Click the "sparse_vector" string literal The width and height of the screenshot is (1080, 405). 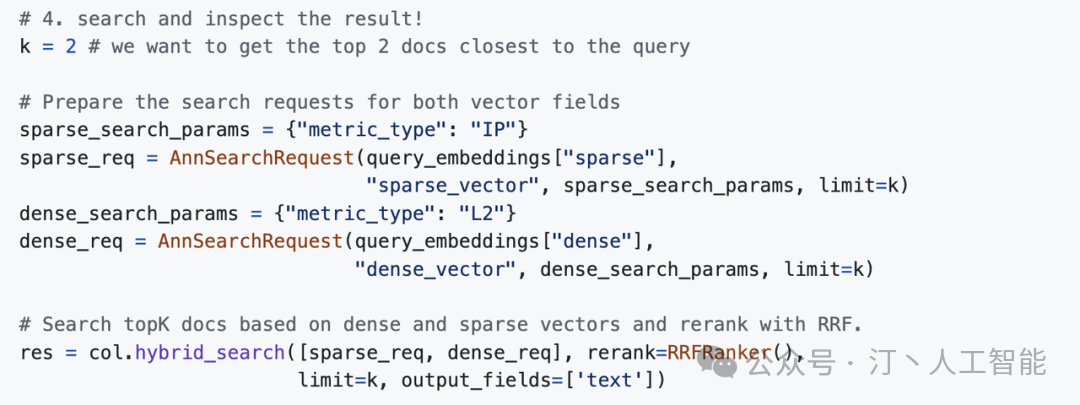click(x=453, y=185)
